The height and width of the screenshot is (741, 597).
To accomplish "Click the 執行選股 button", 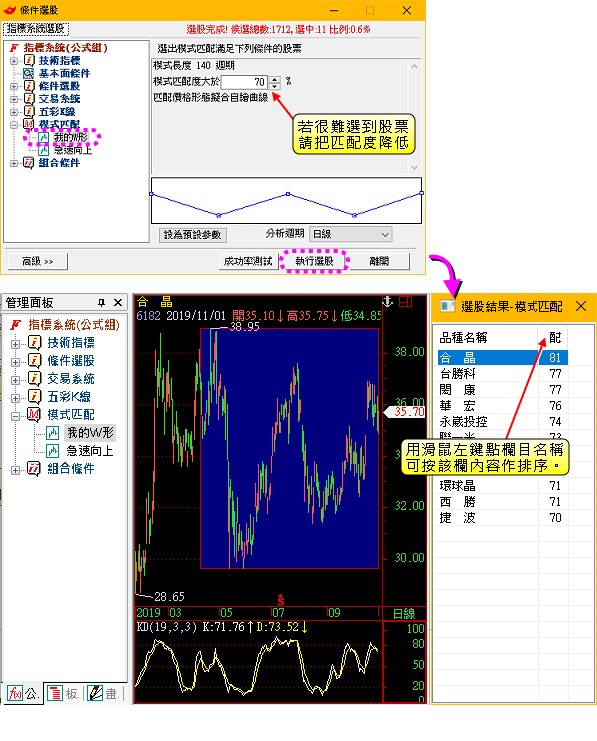I will 314,261.
